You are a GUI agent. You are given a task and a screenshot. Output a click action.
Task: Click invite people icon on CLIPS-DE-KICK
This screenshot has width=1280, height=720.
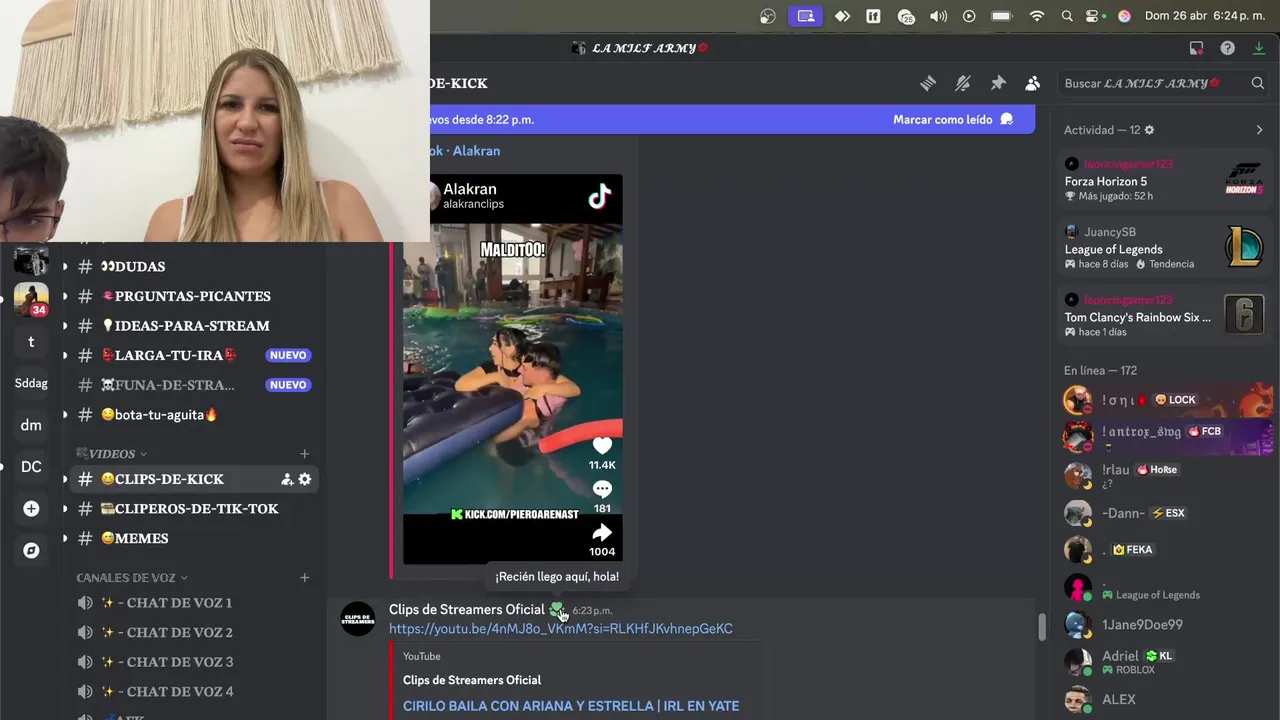(x=287, y=479)
